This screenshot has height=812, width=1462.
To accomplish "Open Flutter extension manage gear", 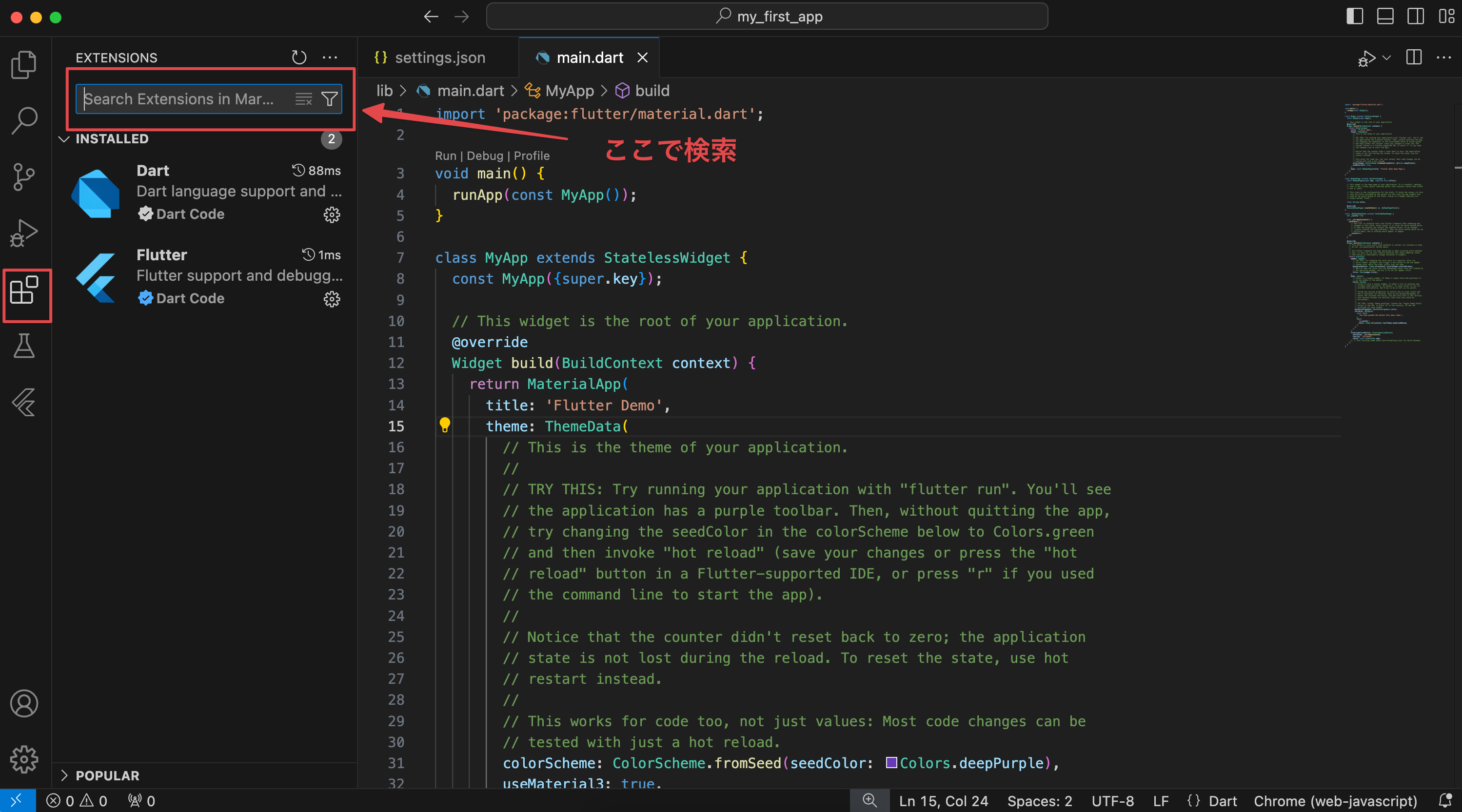I will tap(332, 299).
